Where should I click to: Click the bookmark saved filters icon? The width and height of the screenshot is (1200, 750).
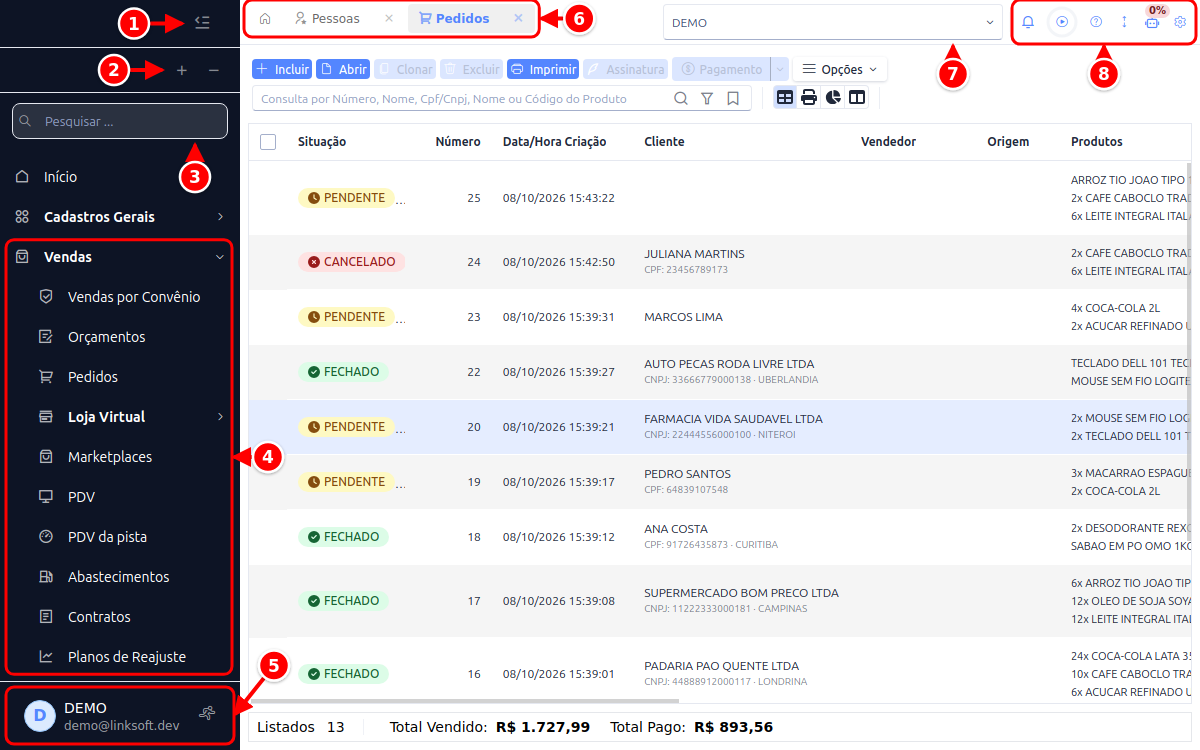pos(733,98)
